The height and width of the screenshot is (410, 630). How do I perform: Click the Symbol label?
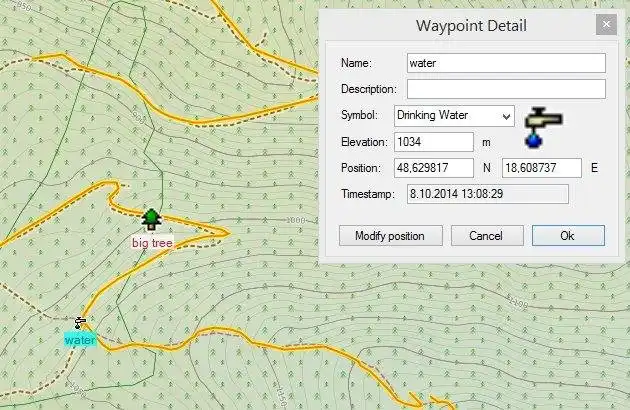tap(360, 115)
